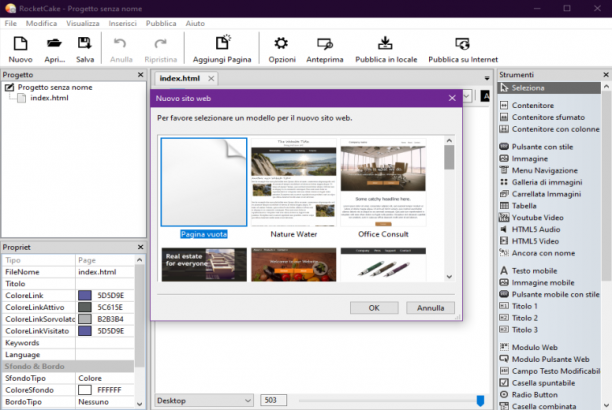Pick Contenitore con colonne tool
The width and height of the screenshot is (612, 410).
tap(550, 129)
